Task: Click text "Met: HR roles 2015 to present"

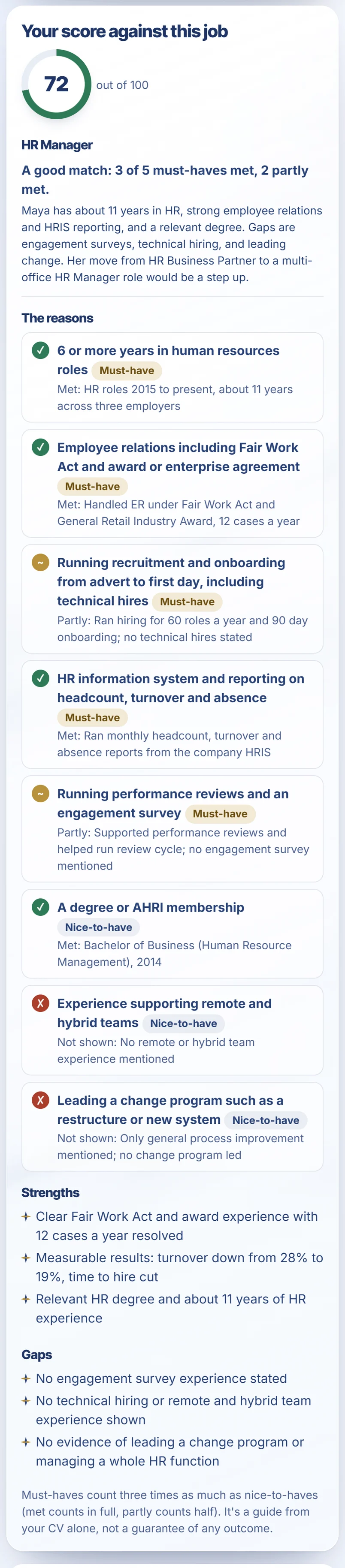Action: pos(175,397)
